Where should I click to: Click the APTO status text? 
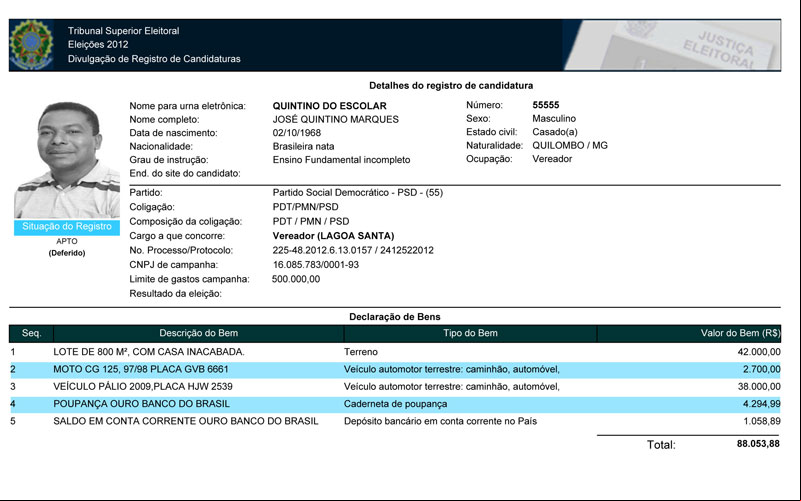coord(67,241)
